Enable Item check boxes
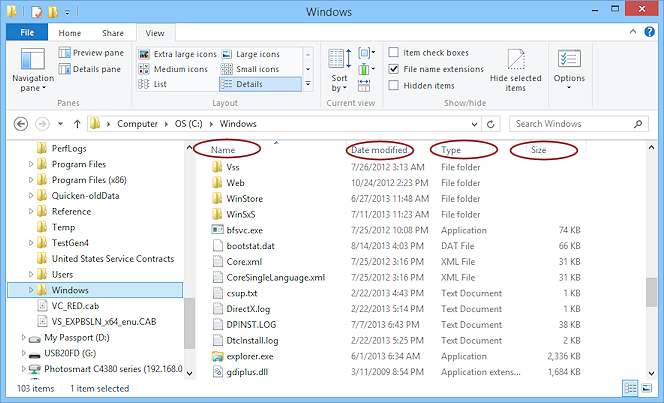The width and height of the screenshot is (664, 403). pos(393,52)
